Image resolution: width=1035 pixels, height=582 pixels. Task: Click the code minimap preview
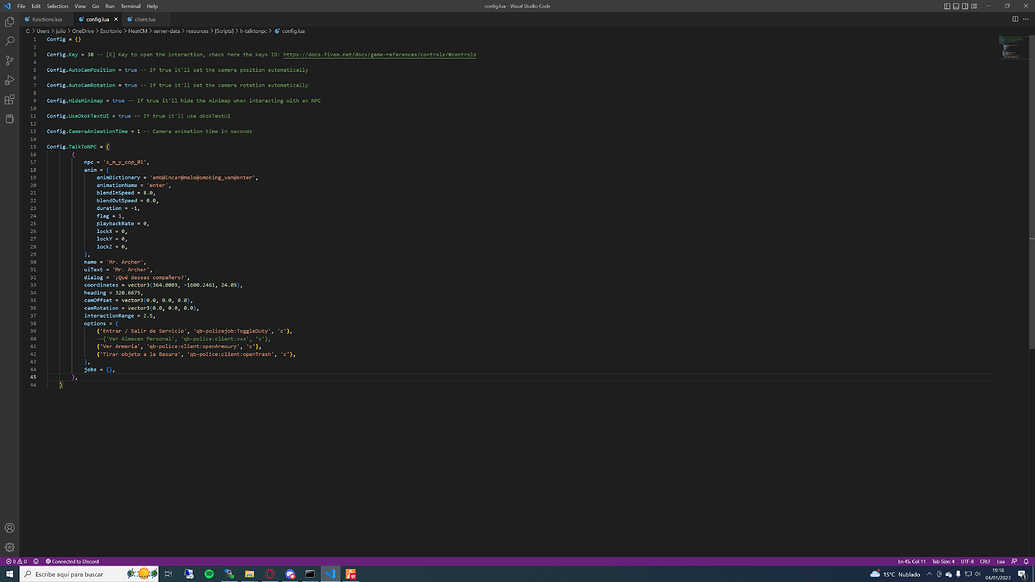[1012, 46]
